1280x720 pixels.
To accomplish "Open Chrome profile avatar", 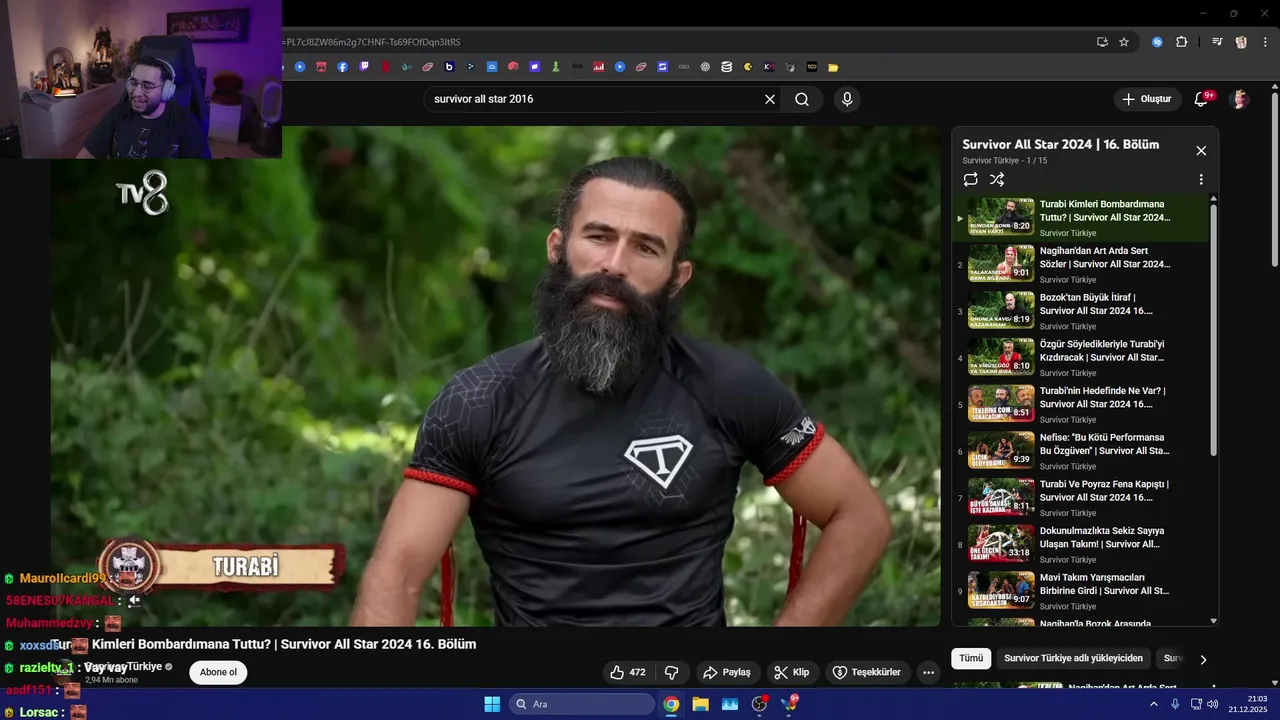I will point(1241,42).
